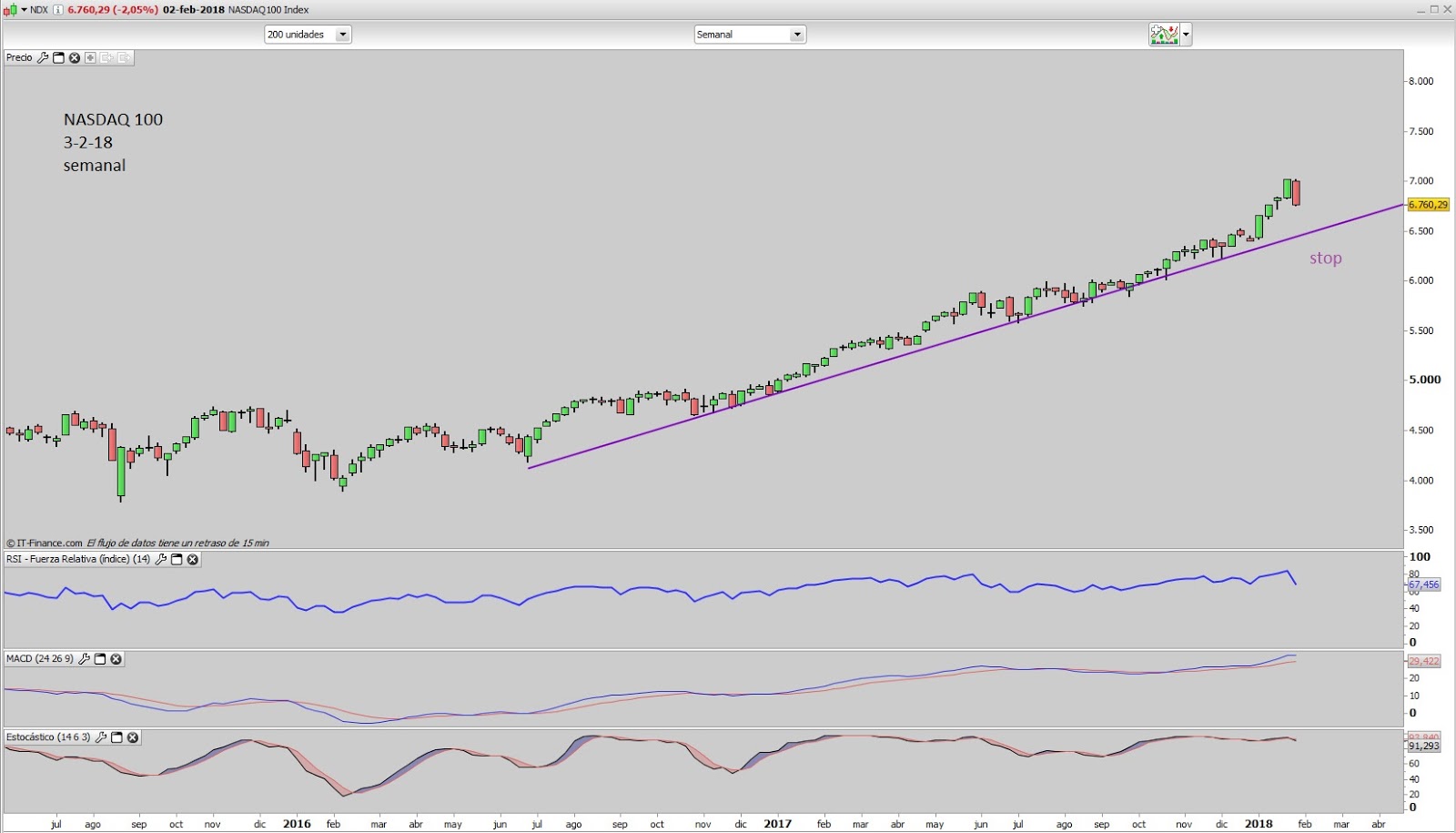Click the IT-Finance.com copyright text
The width and height of the screenshot is (1456, 833).
(x=45, y=543)
